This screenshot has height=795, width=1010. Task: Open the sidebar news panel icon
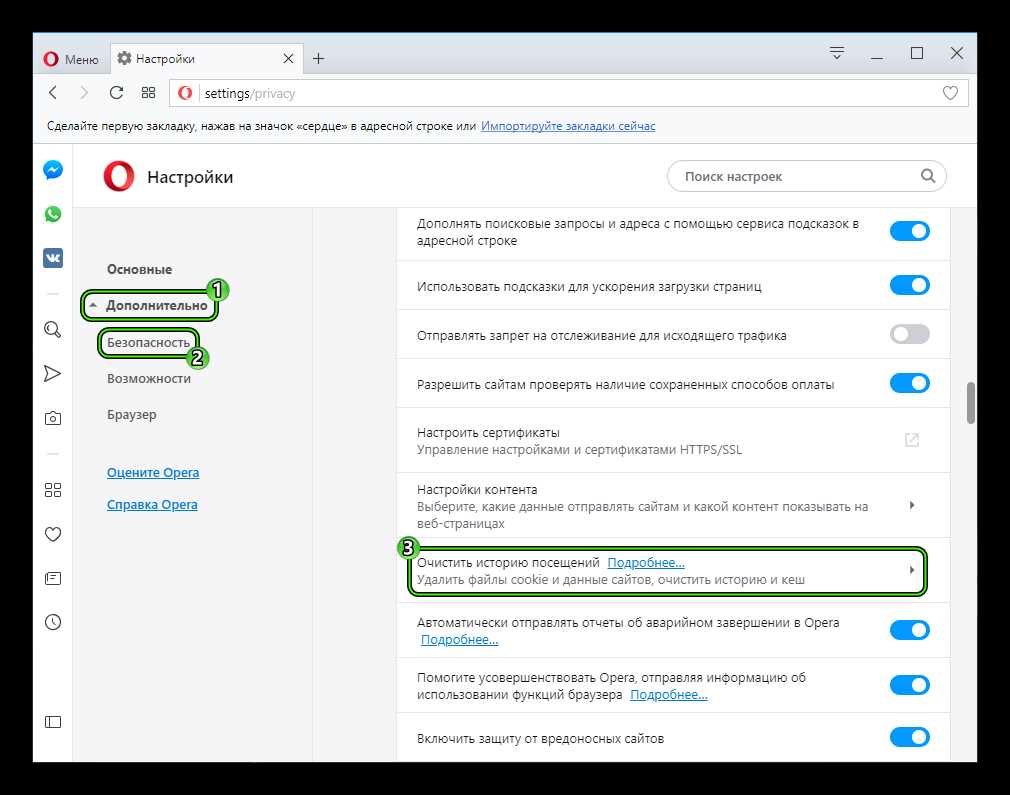click(x=53, y=579)
